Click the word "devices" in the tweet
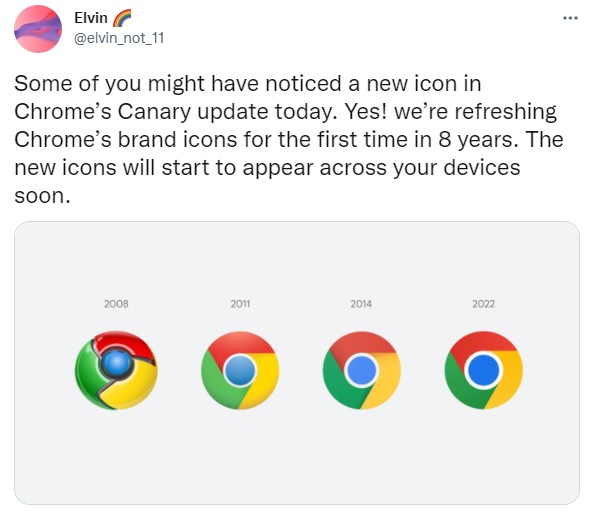Screen dimensions: 595x520 [482, 167]
